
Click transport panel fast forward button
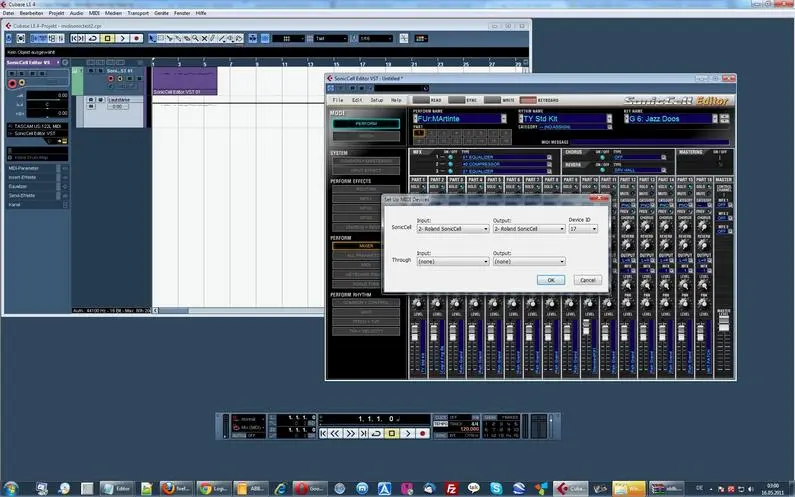(x=350, y=434)
